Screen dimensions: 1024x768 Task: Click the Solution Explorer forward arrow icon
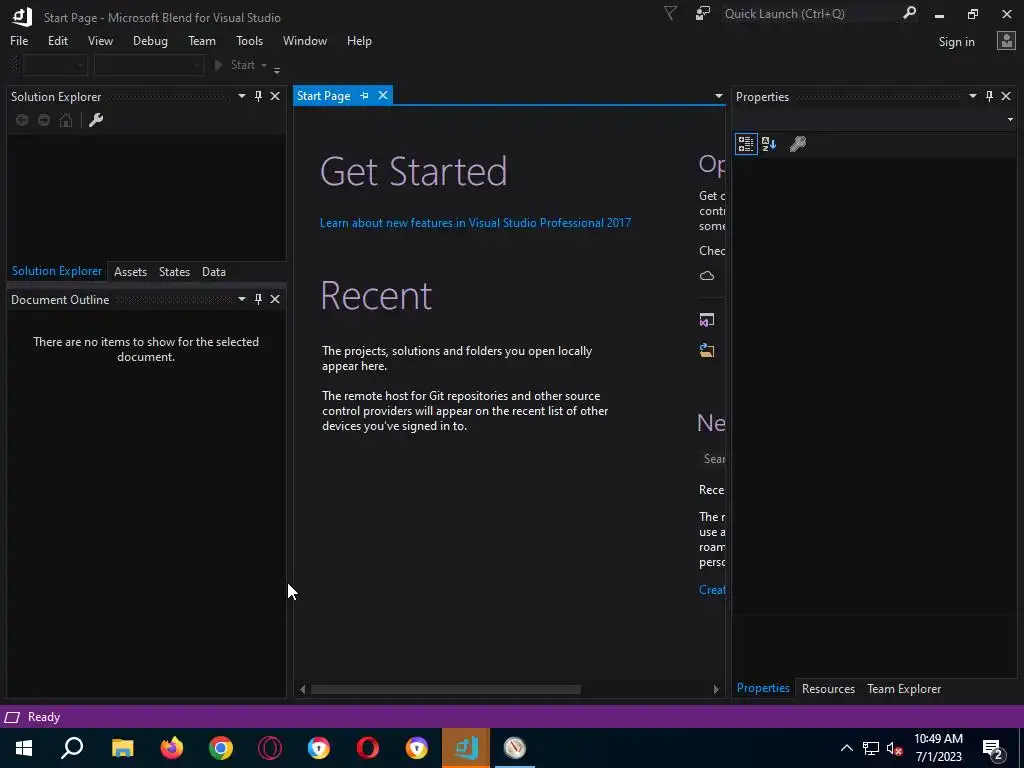tap(44, 120)
